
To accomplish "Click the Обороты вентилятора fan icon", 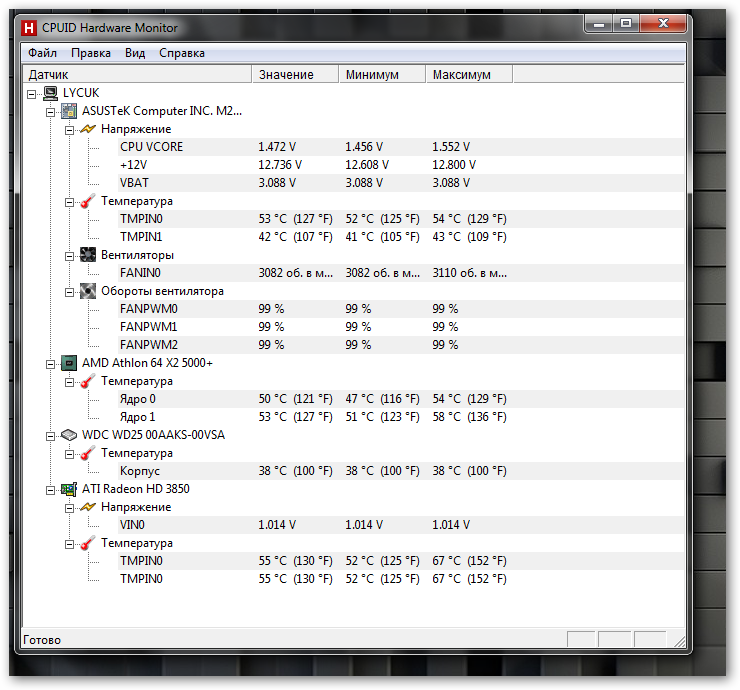I will tap(88, 291).
